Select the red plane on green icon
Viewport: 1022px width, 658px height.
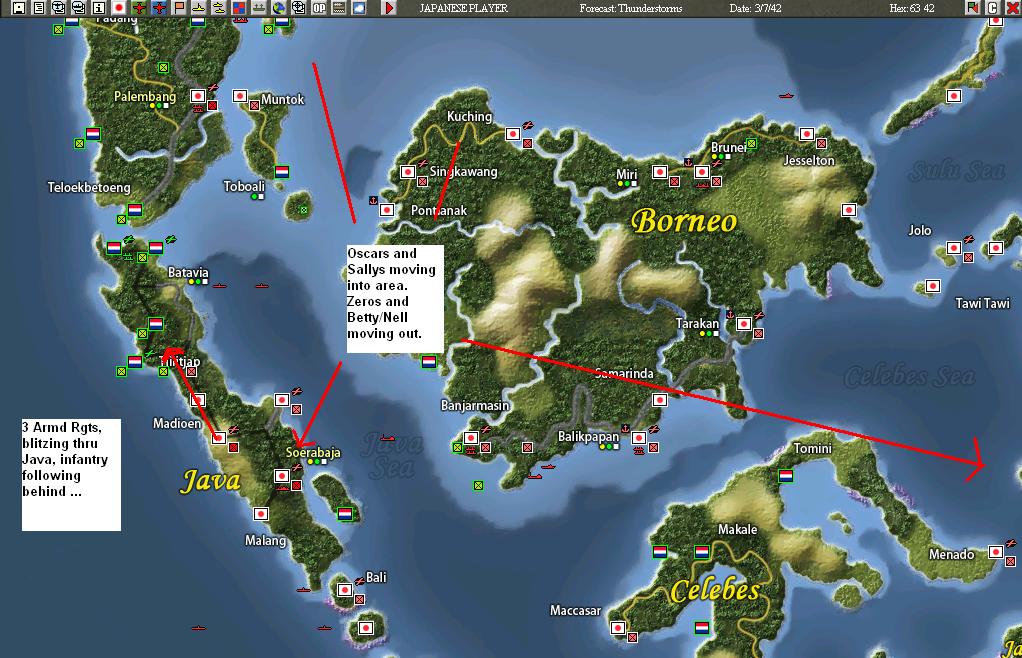139,8
